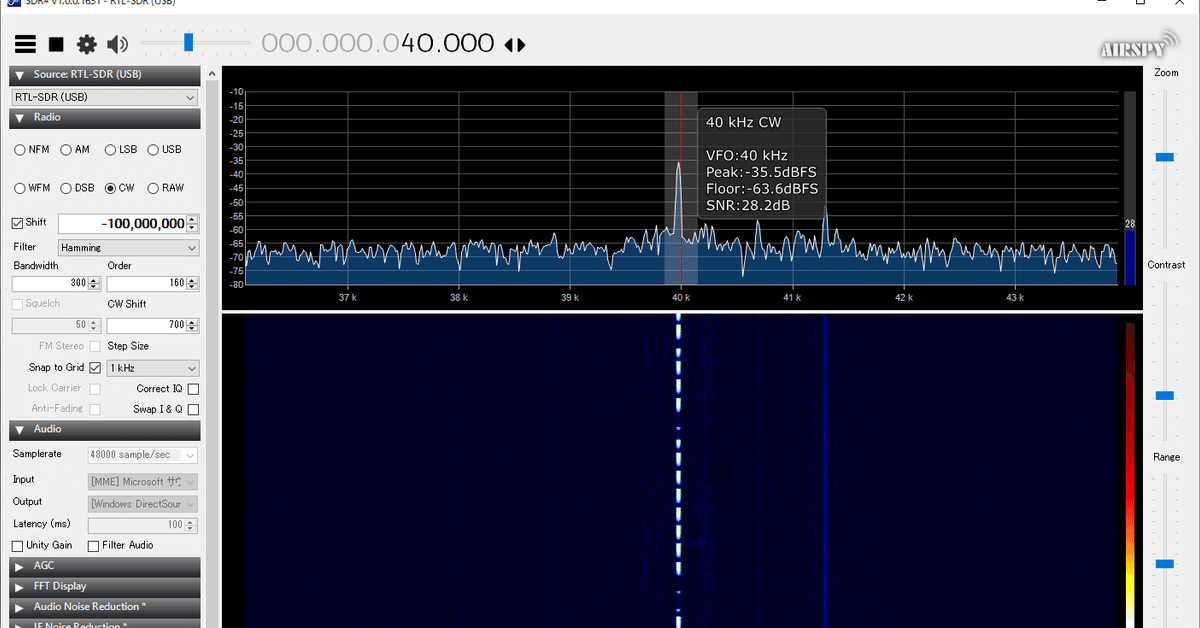Open the Filter dropdown showing Hamming

tap(128, 247)
